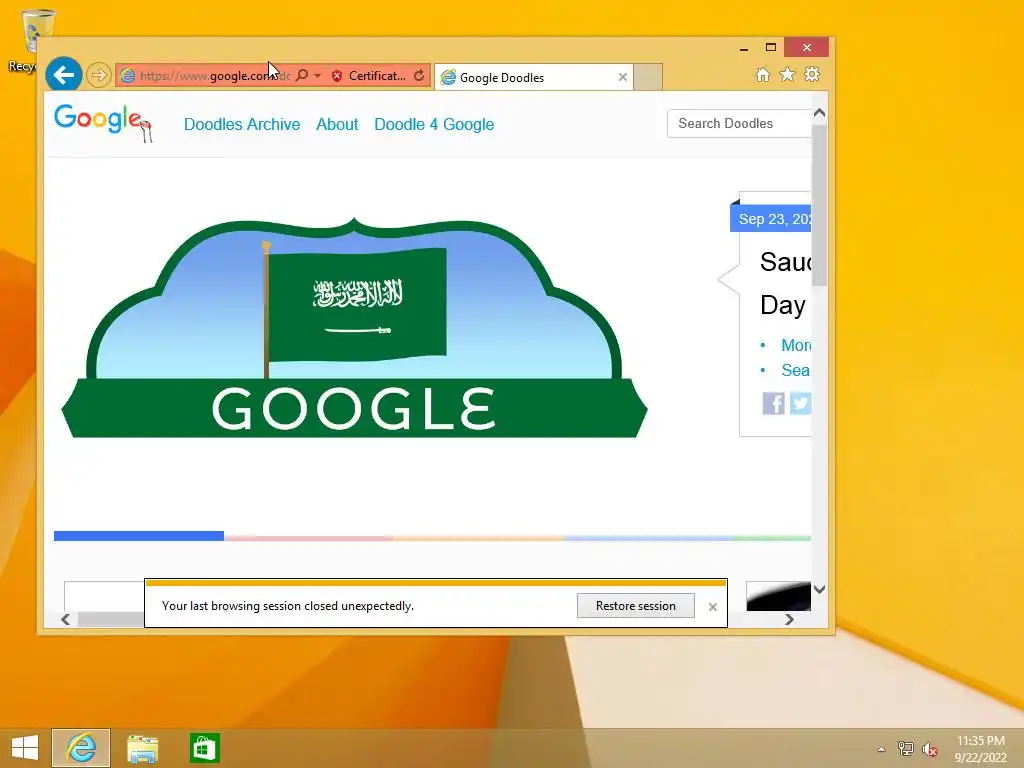This screenshot has height=768, width=1024.
Task: Focus the Search Doodles field
Action: click(739, 123)
